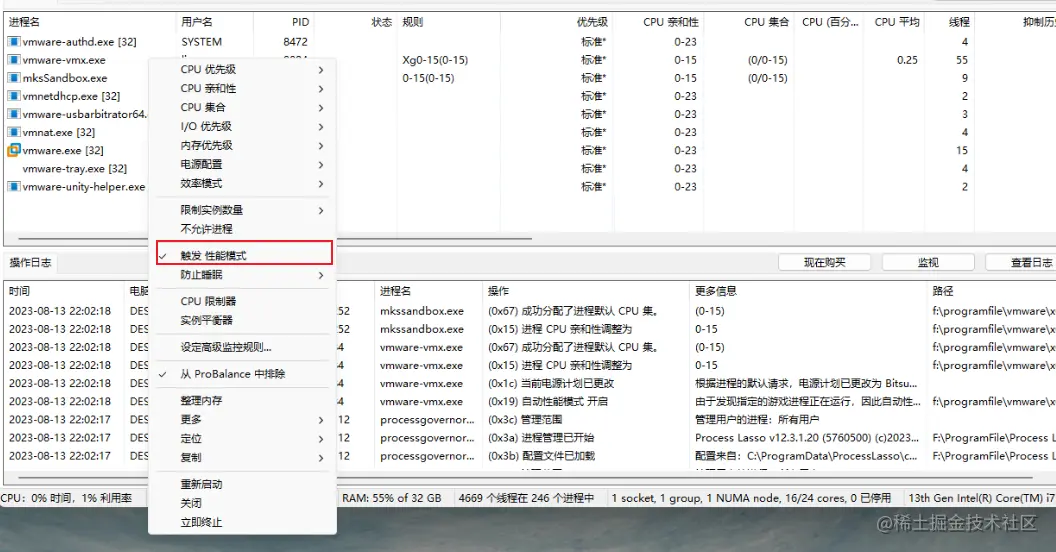Expand the CPU 优先级 submenu
The height and width of the screenshot is (552, 1056).
coord(242,69)
